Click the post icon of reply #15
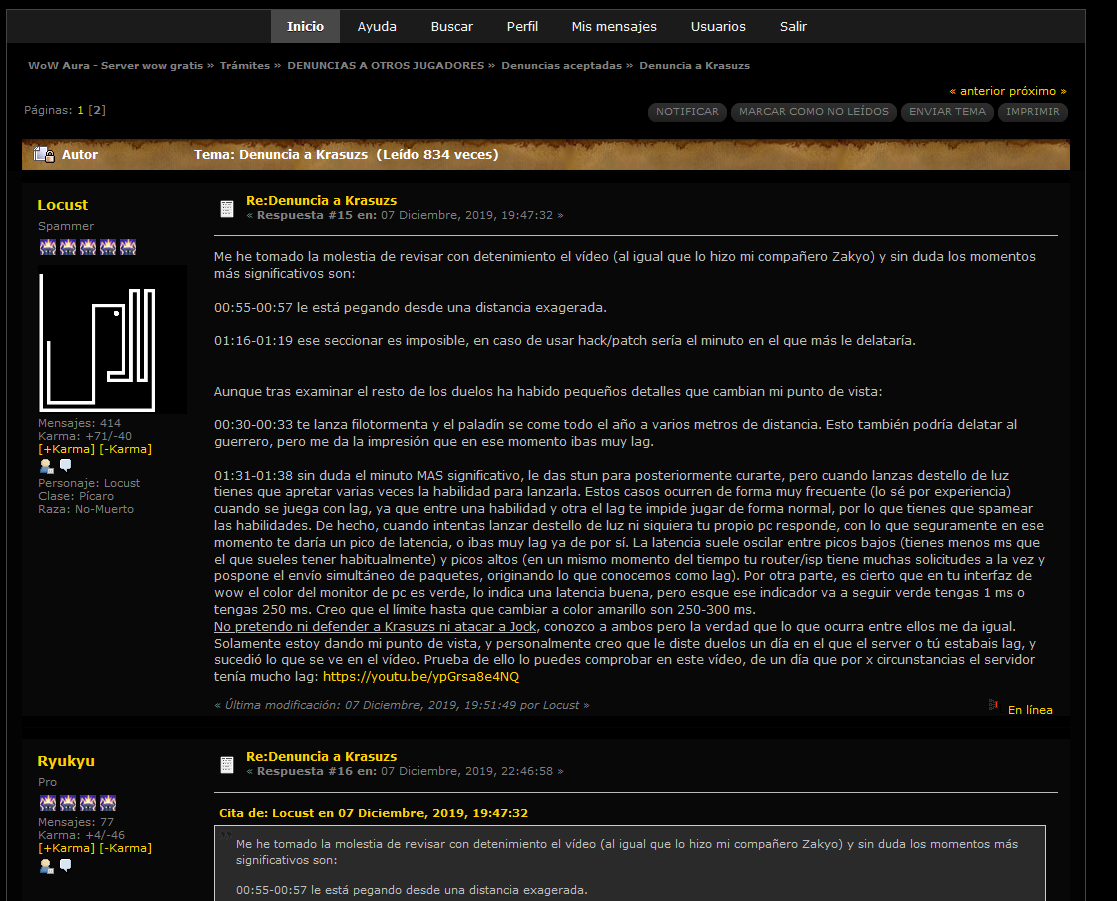The height and width of the screenshot is (901, 1117). pyautogui.click(x=227, y=209)
